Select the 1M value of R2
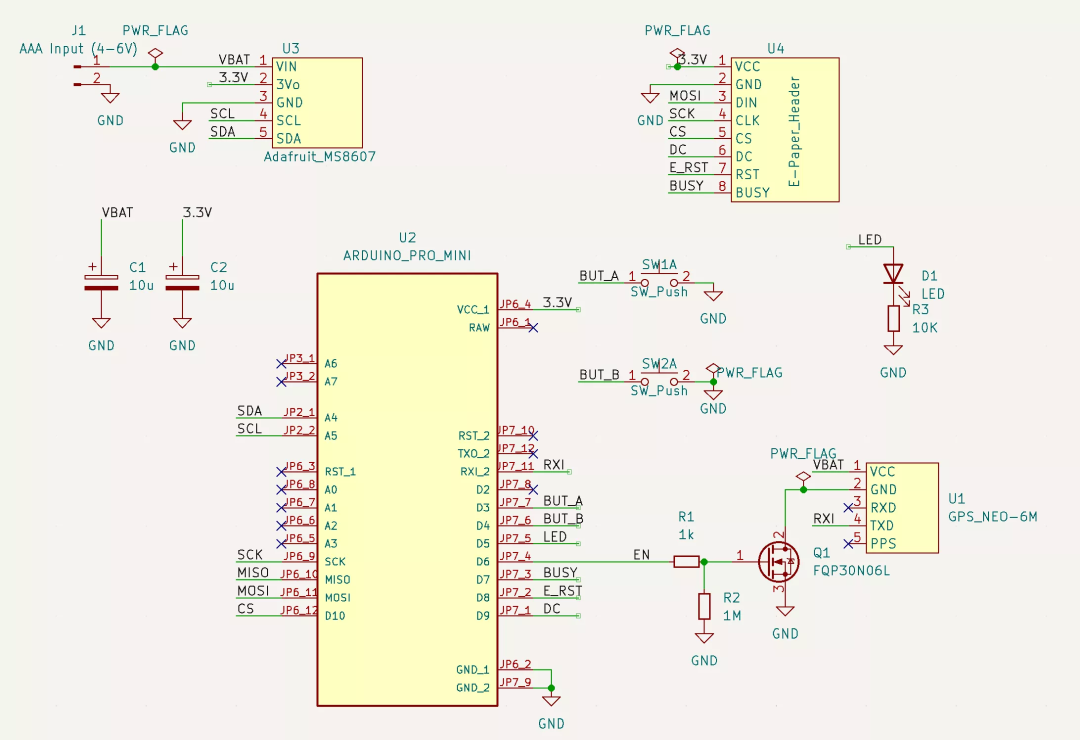 point(732,616)
